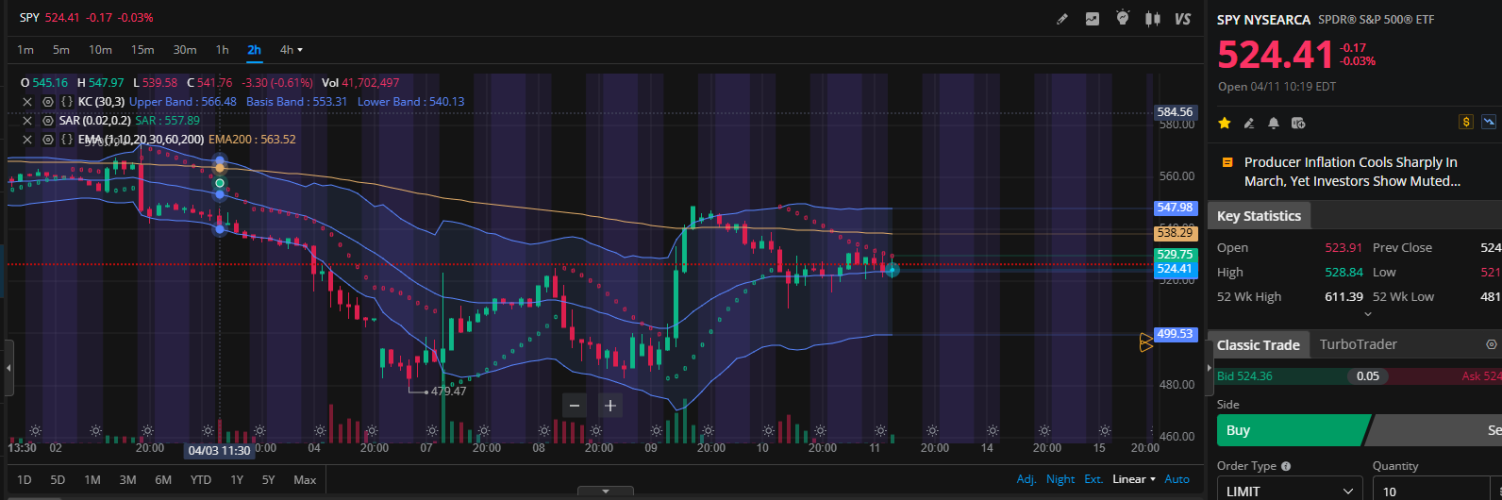Screen dimensions: 1502x500
Task: Switch to 1m interval
Action: click(26, 50)
